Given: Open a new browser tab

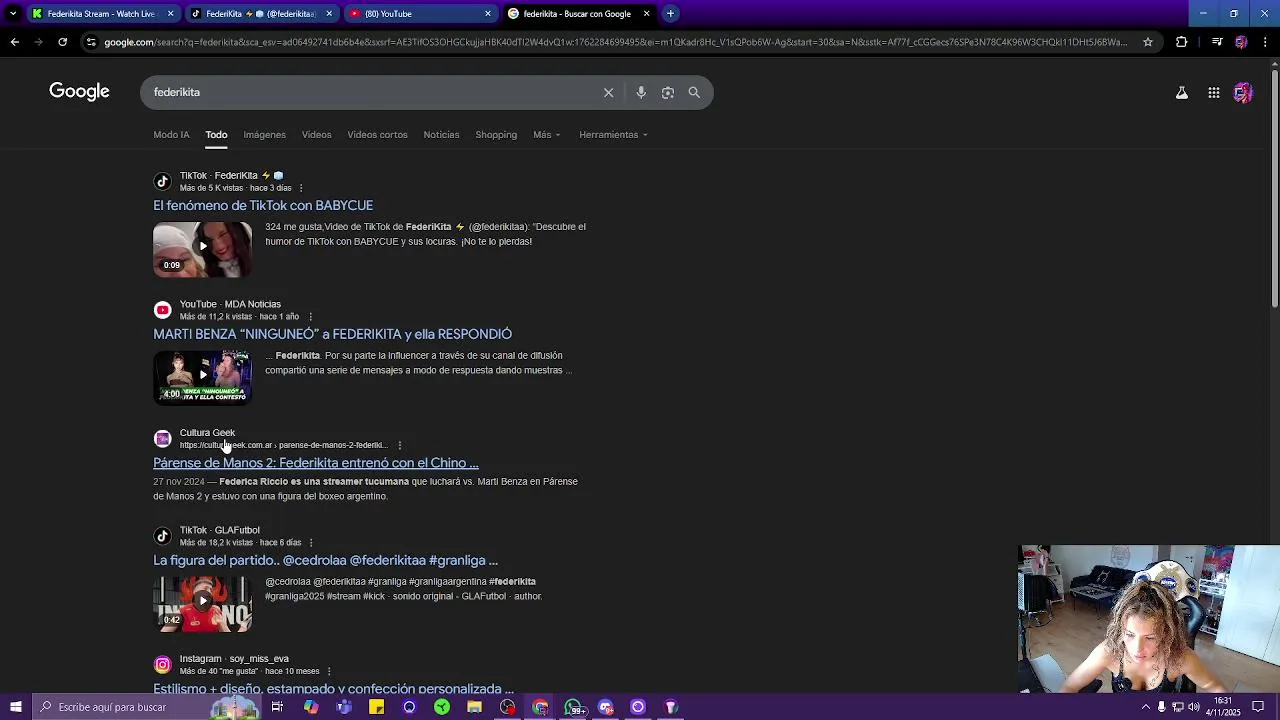Looking at the screenshot, I should pos(670,14).
